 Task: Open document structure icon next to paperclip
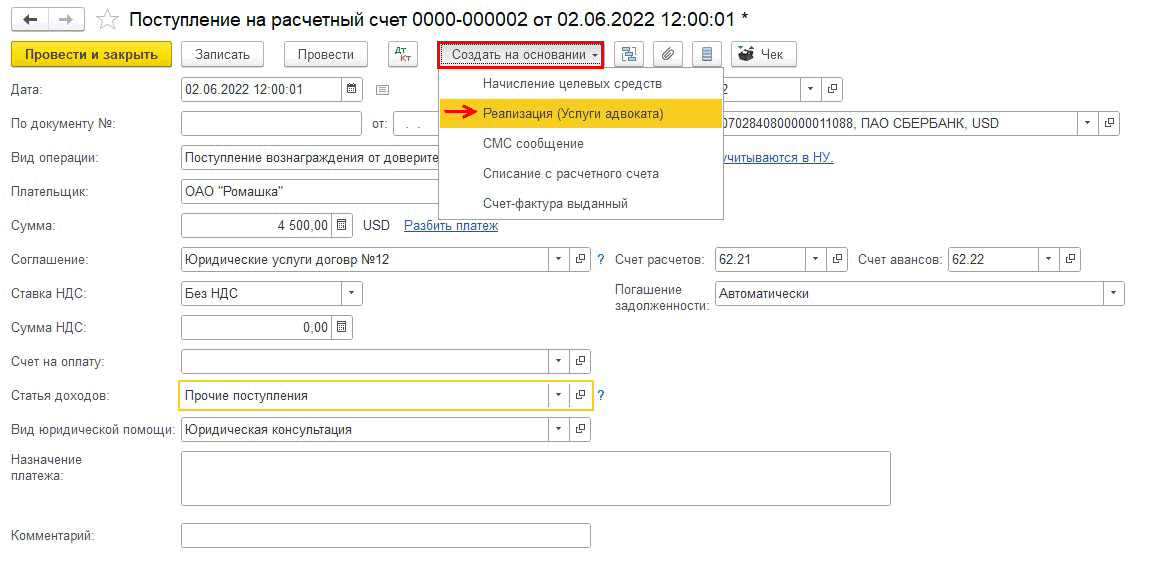click(x=628, y=54)
